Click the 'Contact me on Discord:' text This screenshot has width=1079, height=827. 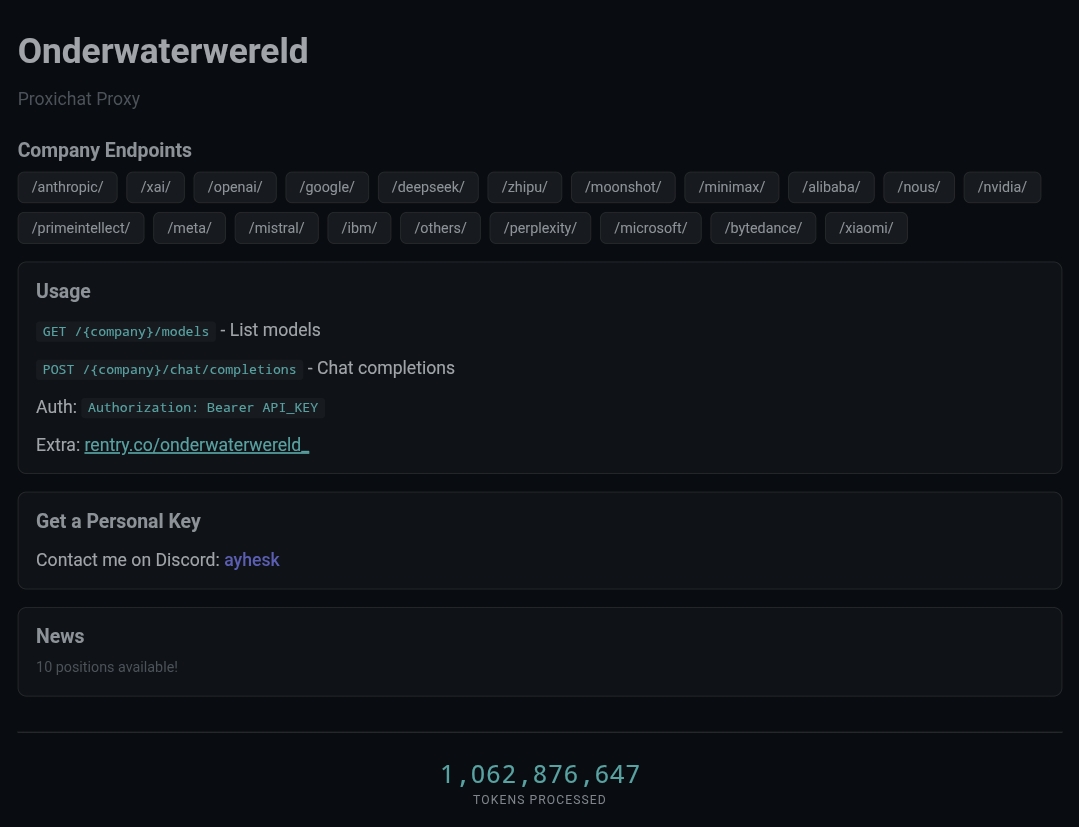point(128,560)
